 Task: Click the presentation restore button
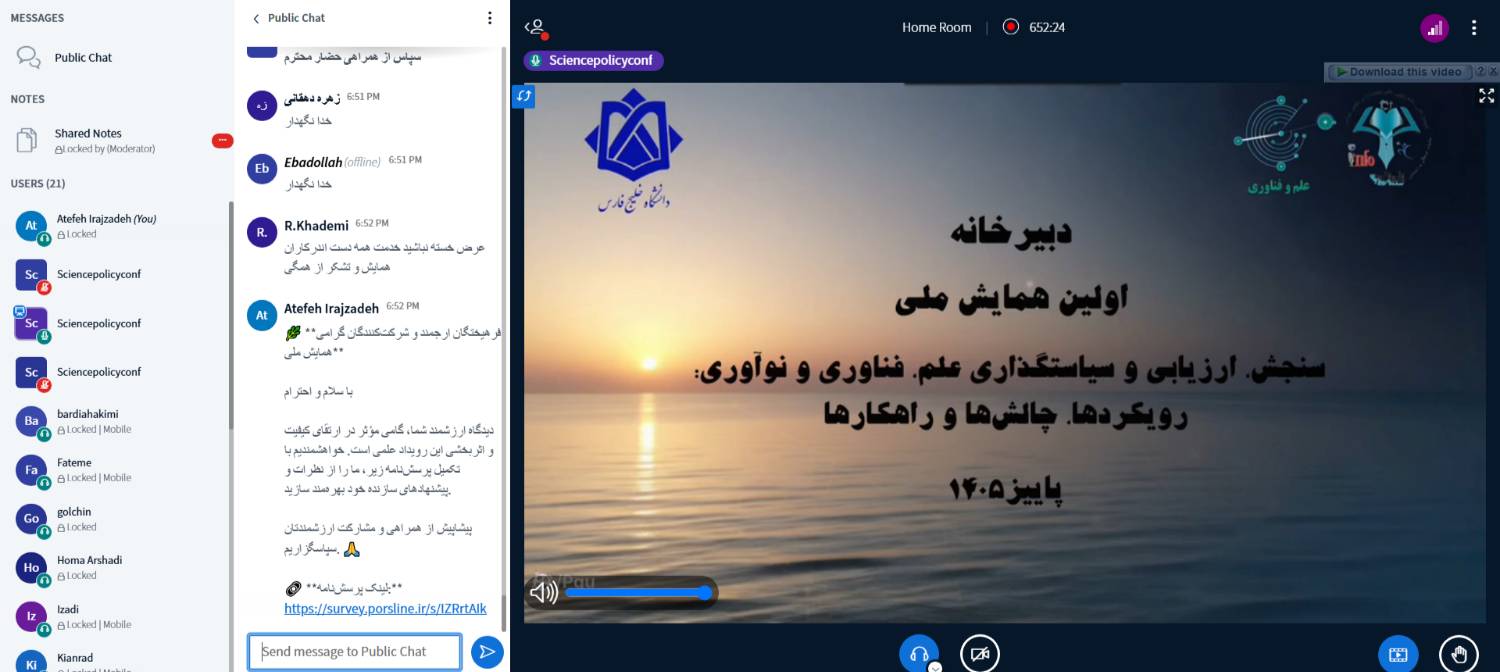point(1398,655)
